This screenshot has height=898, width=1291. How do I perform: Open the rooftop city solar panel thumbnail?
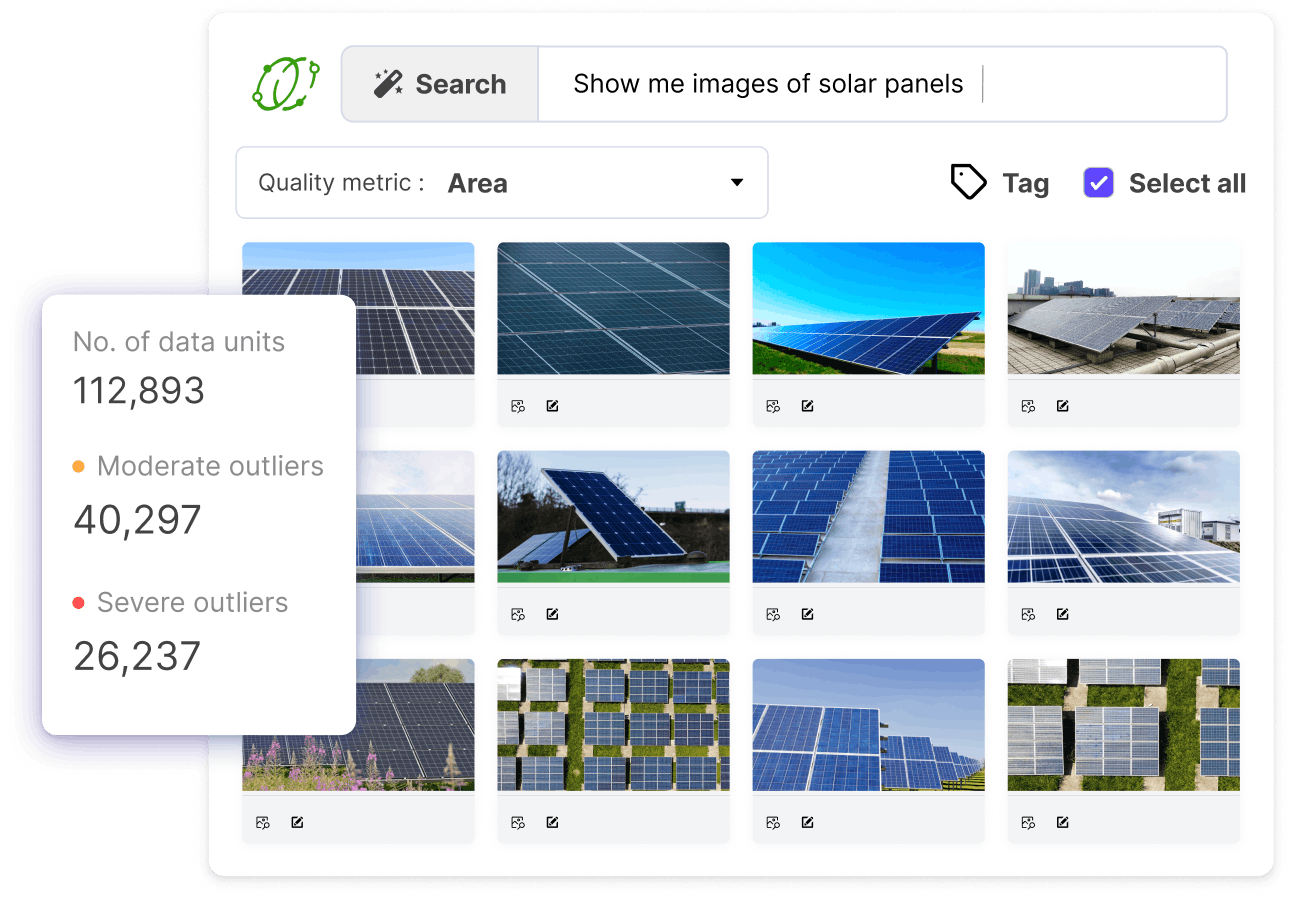pos(1123,308)
